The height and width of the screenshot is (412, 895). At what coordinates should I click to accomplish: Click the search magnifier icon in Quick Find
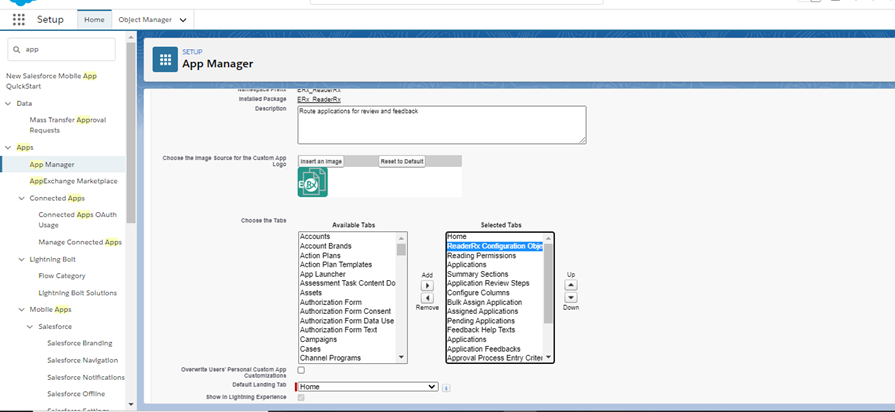tap(17, 49)
